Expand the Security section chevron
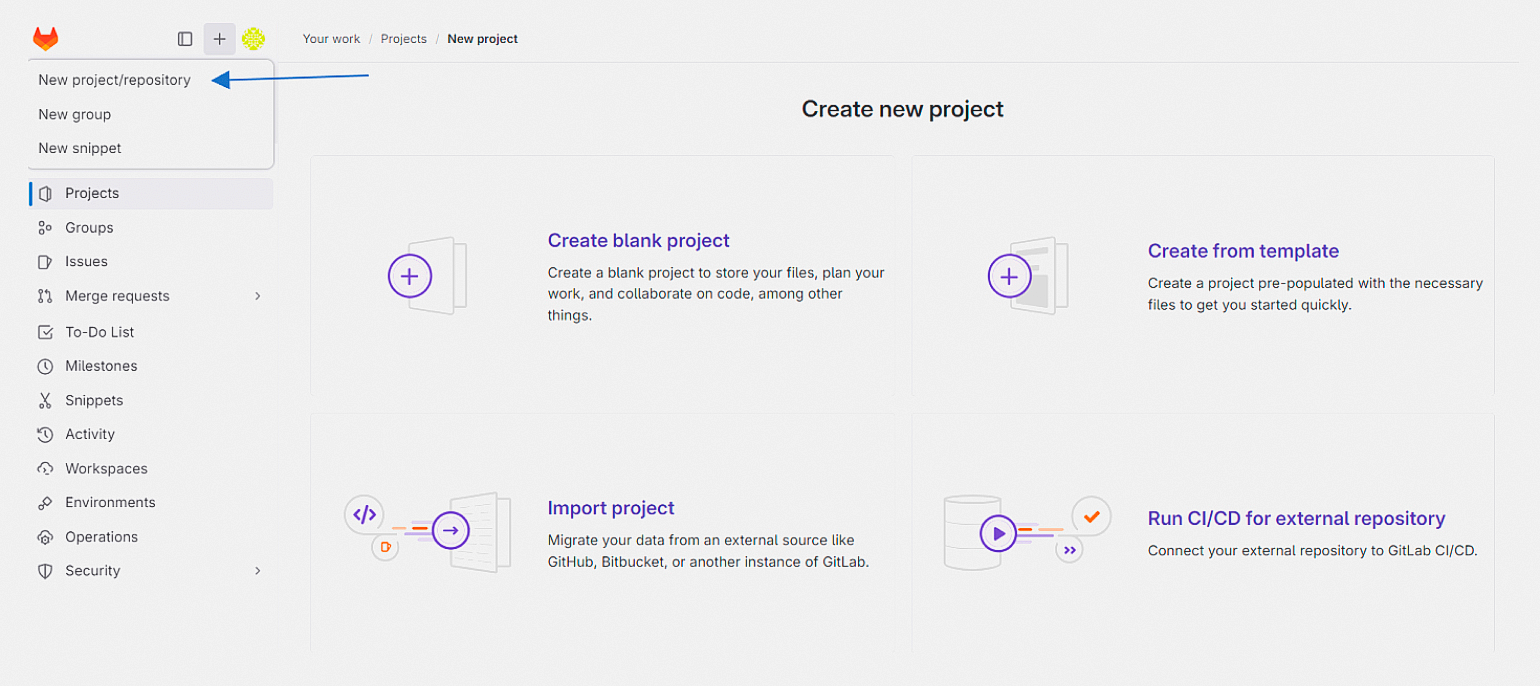This screenshot has height=686, width=1540. [257, 571]
